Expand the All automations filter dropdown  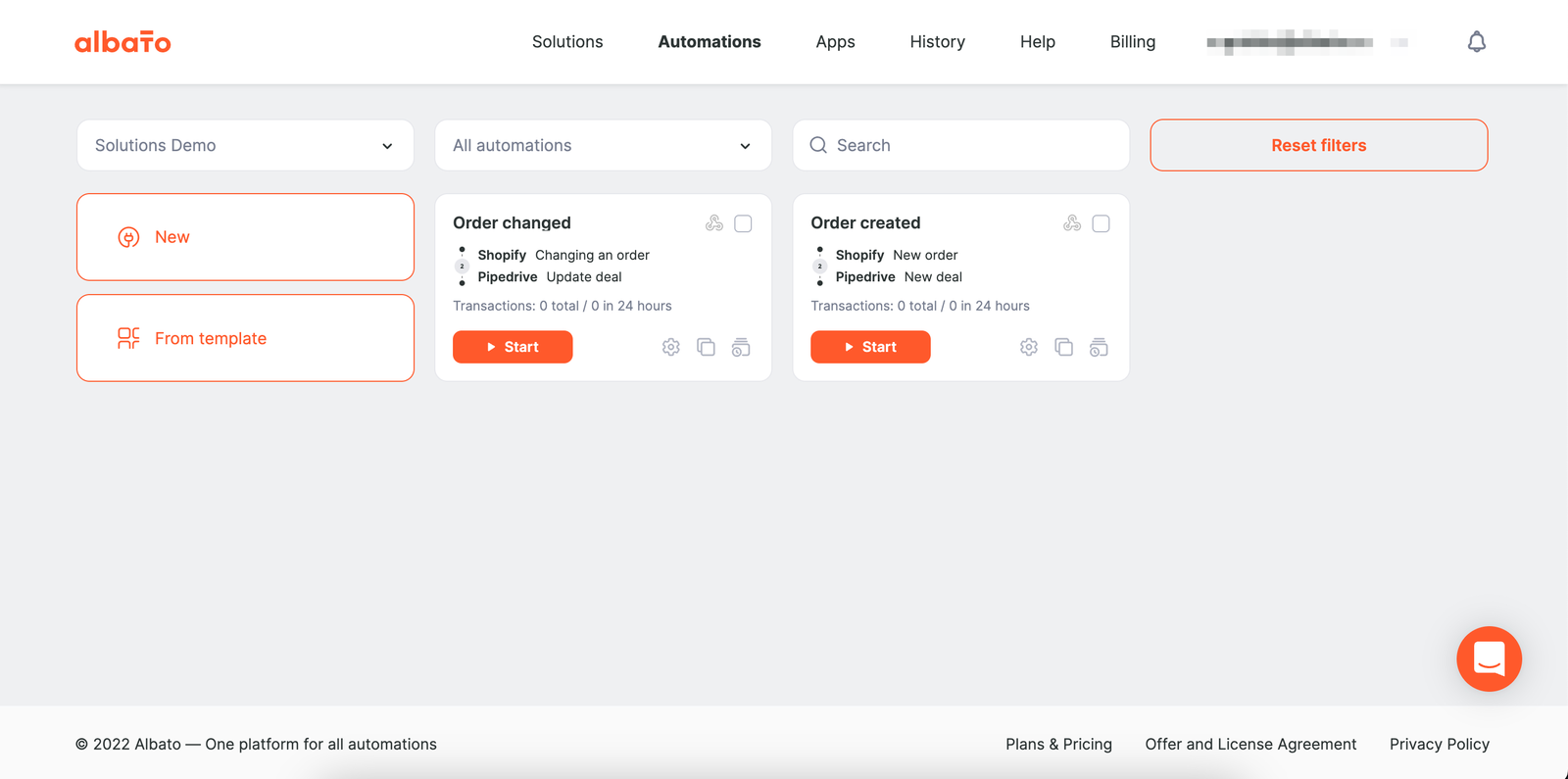603,145
